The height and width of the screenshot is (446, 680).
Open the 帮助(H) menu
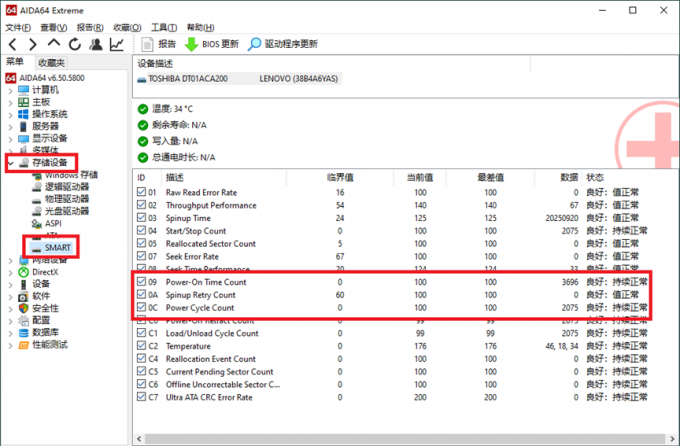200,27
